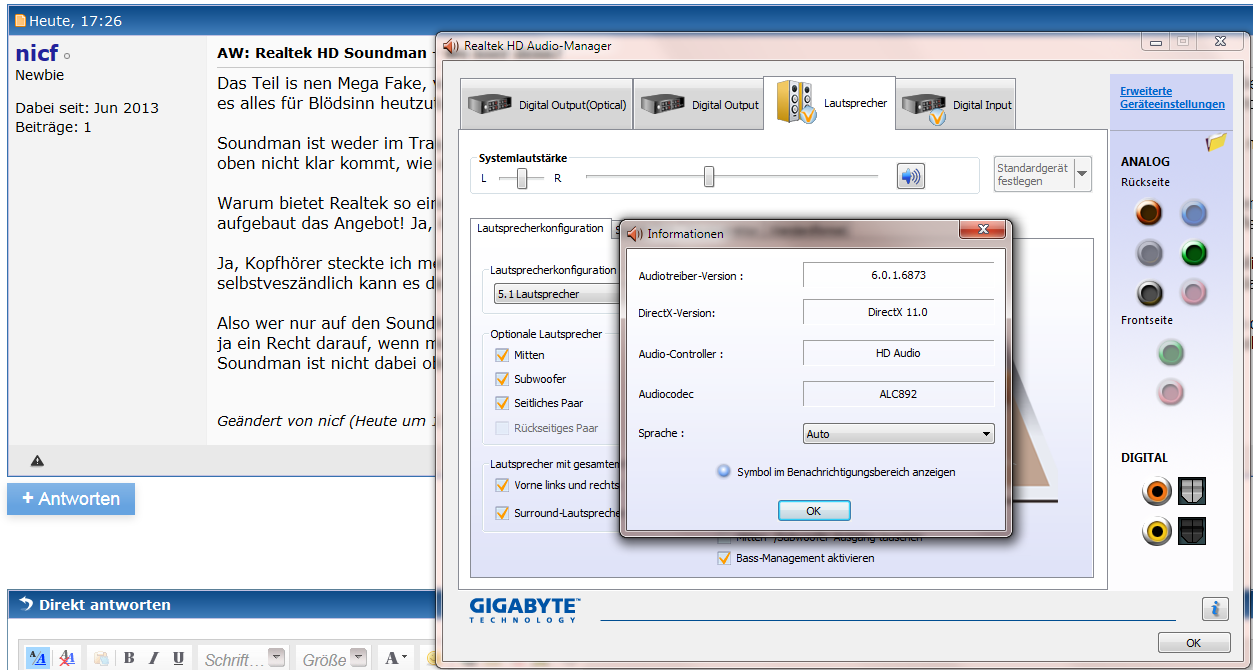
Task: Click the lower digital optical connector icon
Action: 1192,531
